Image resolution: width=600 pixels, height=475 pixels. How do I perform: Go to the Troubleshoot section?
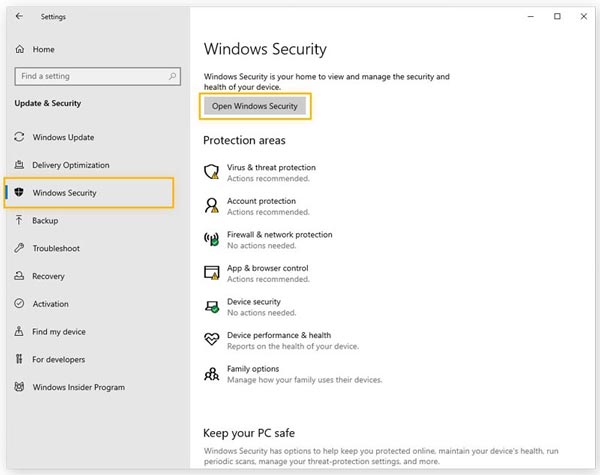tap(55, 248)
